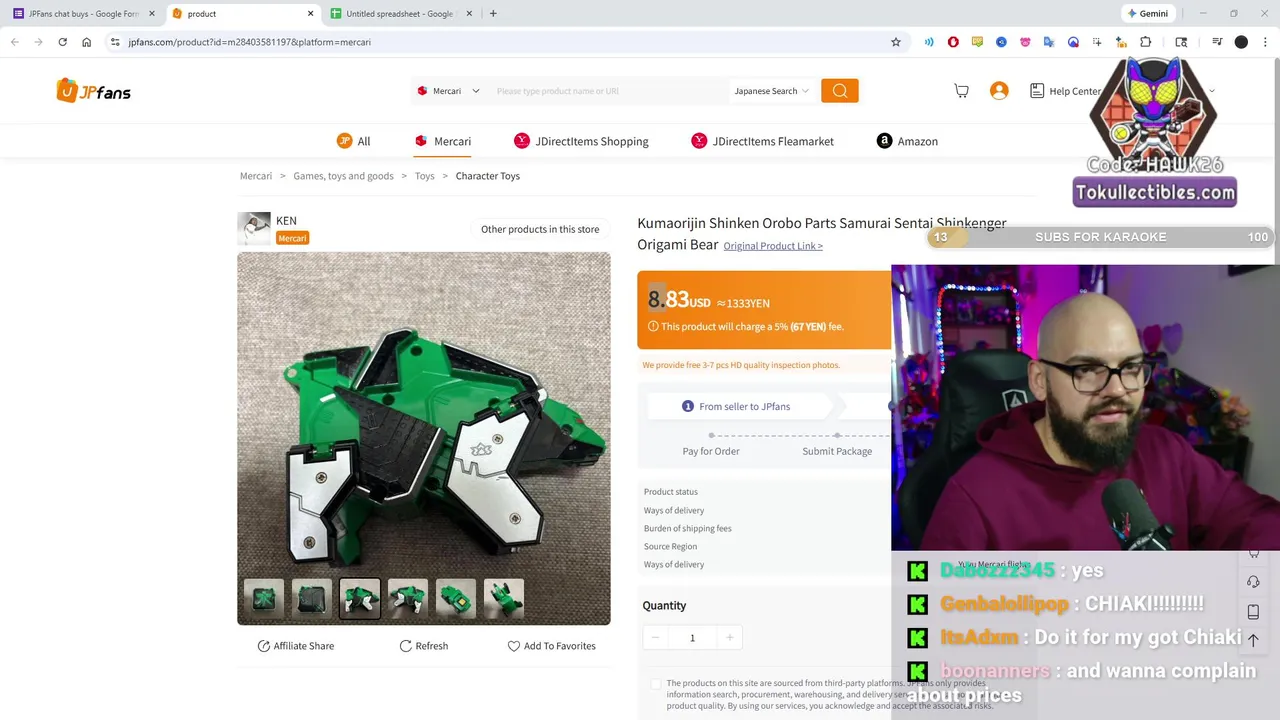Screen dimensions: 1280x720
Task: Reload the page in the browser
Action: (x=62, y=42)
